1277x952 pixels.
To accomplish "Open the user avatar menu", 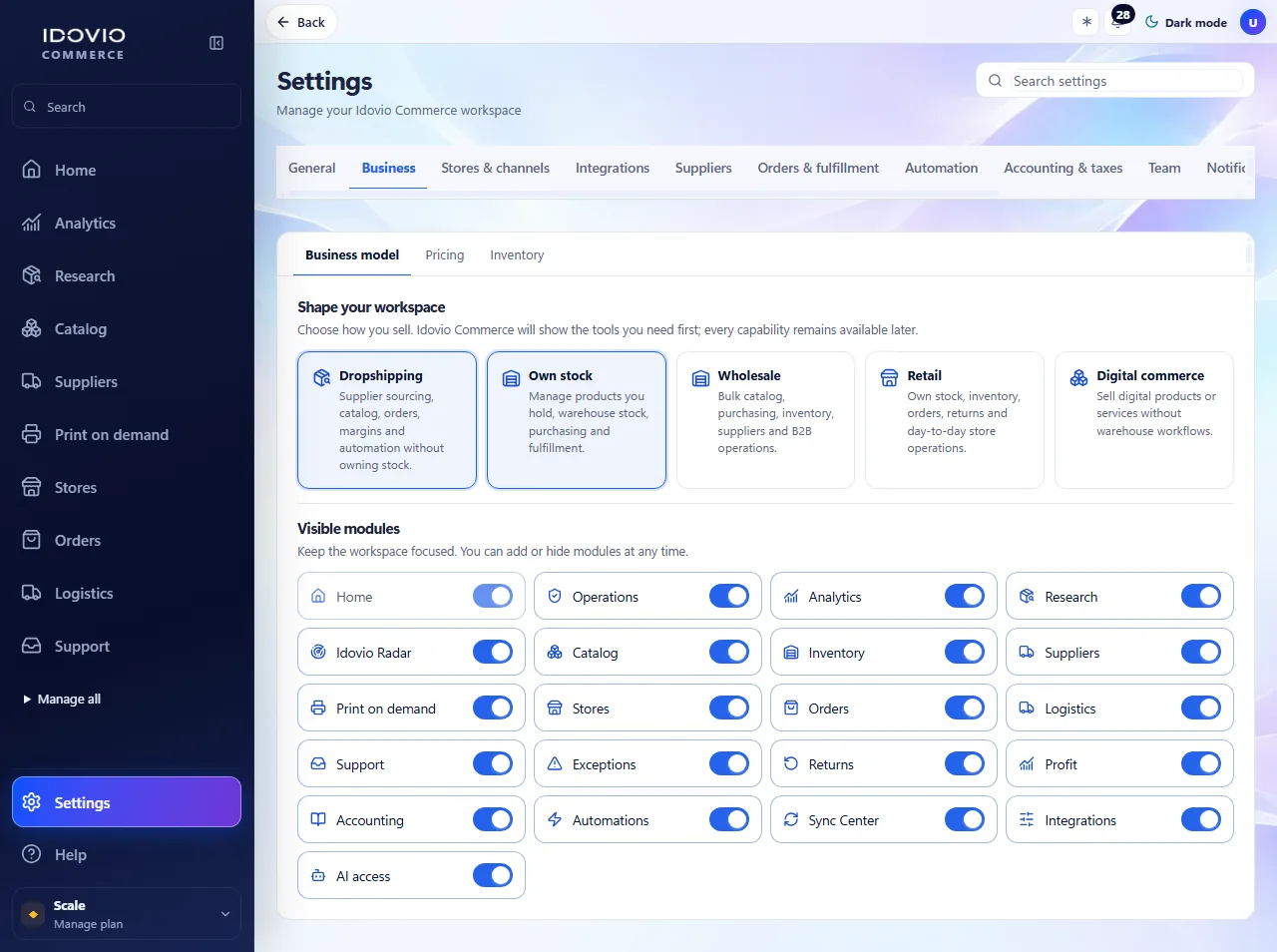I will pos(1253,22).
